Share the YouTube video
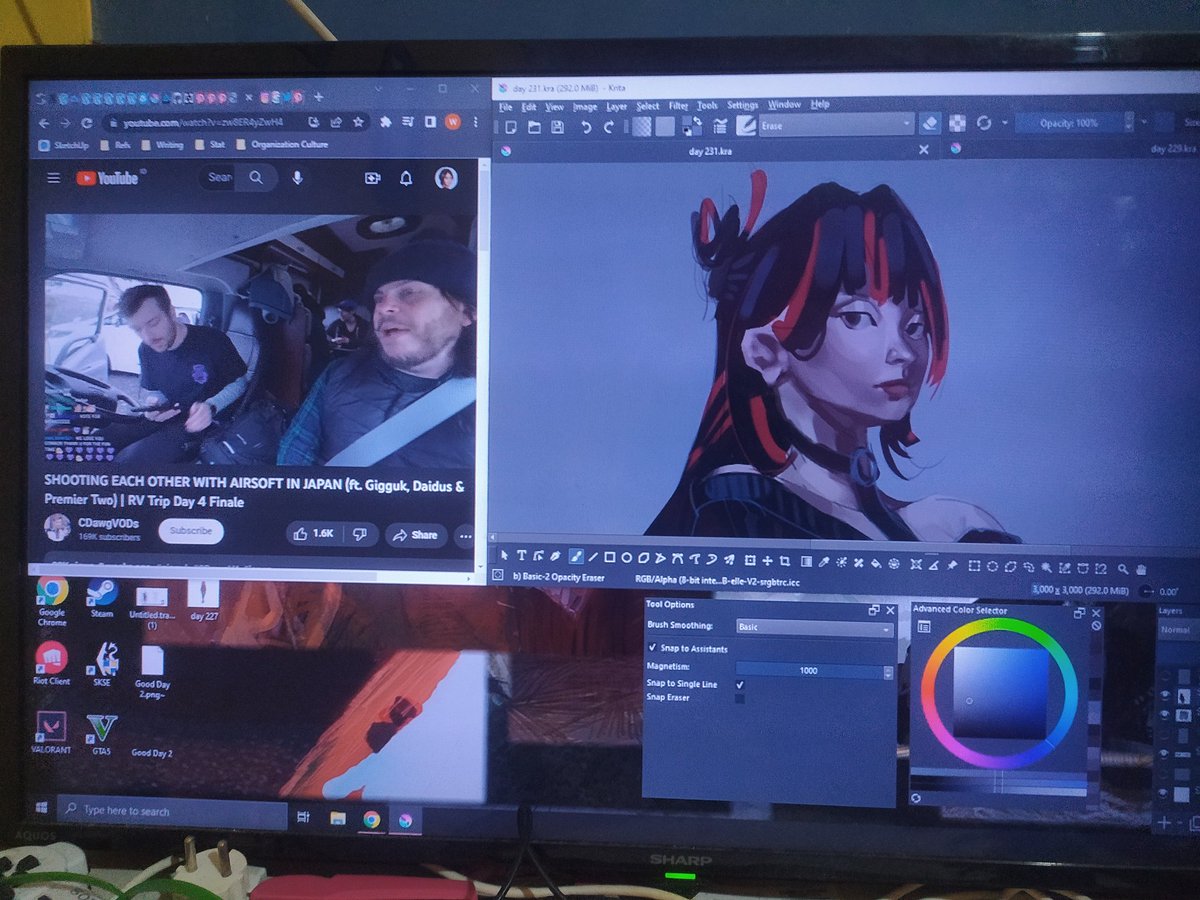 click(416, 535)
